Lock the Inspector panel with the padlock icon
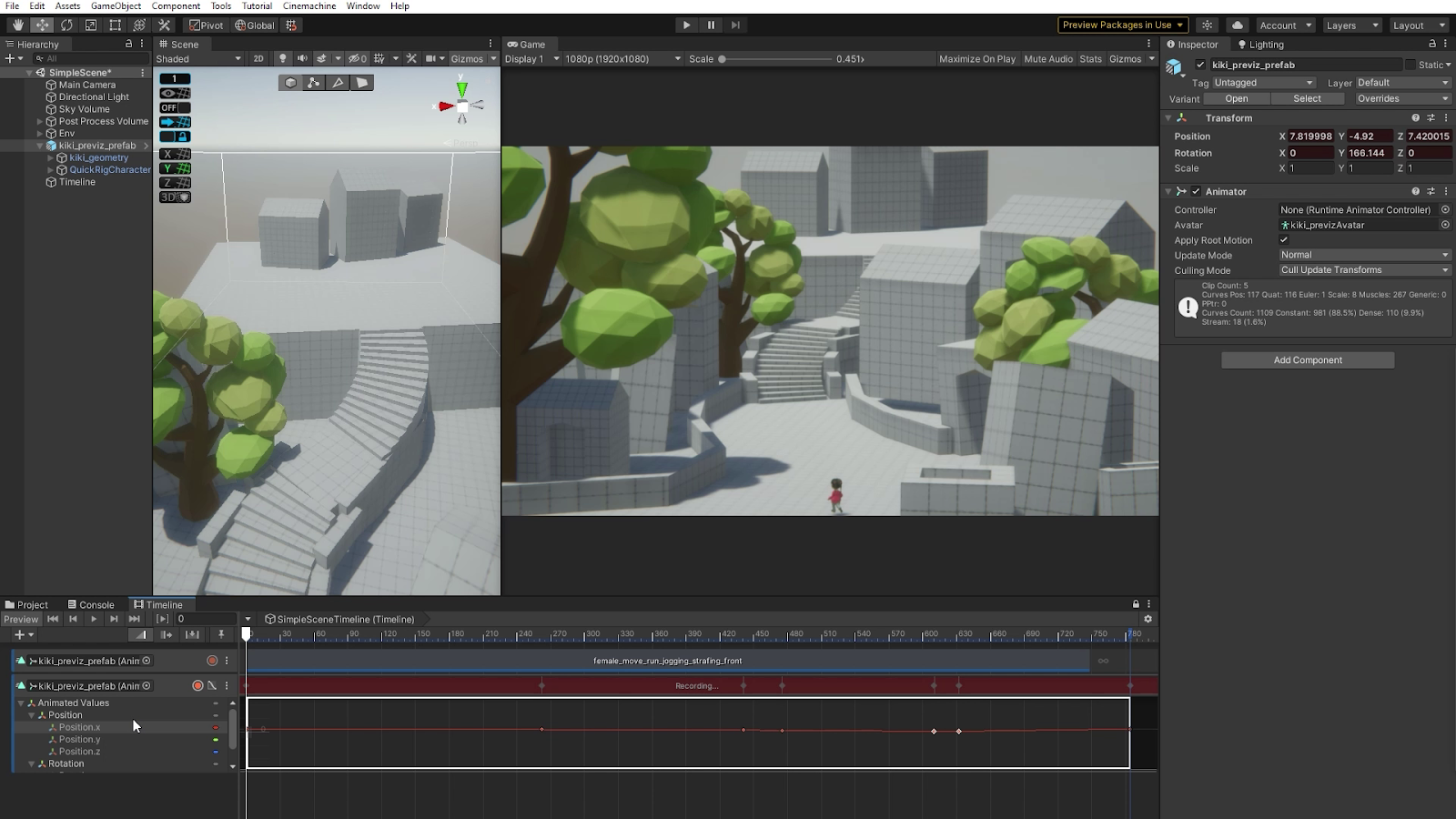The width and height of the screenshot is (1456, 819). (x=1432, y=44)
